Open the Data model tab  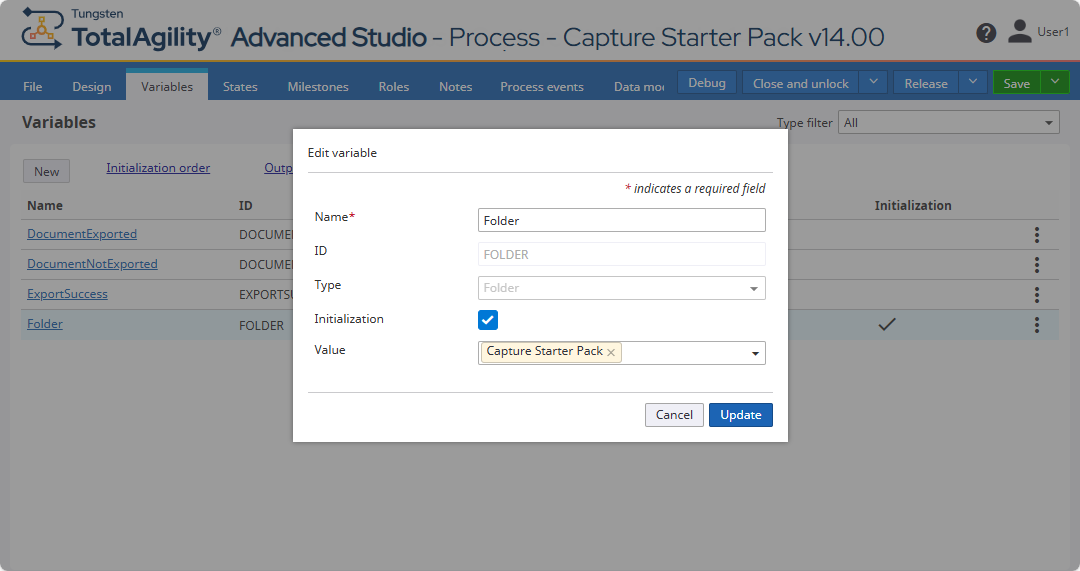tap(638, 87)
